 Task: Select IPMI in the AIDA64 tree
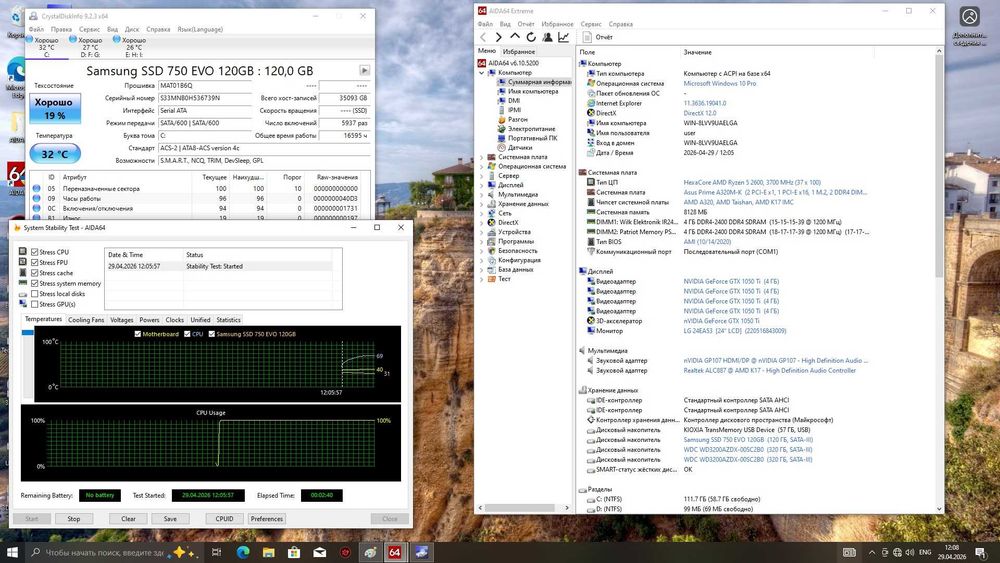tap(515, 110)
